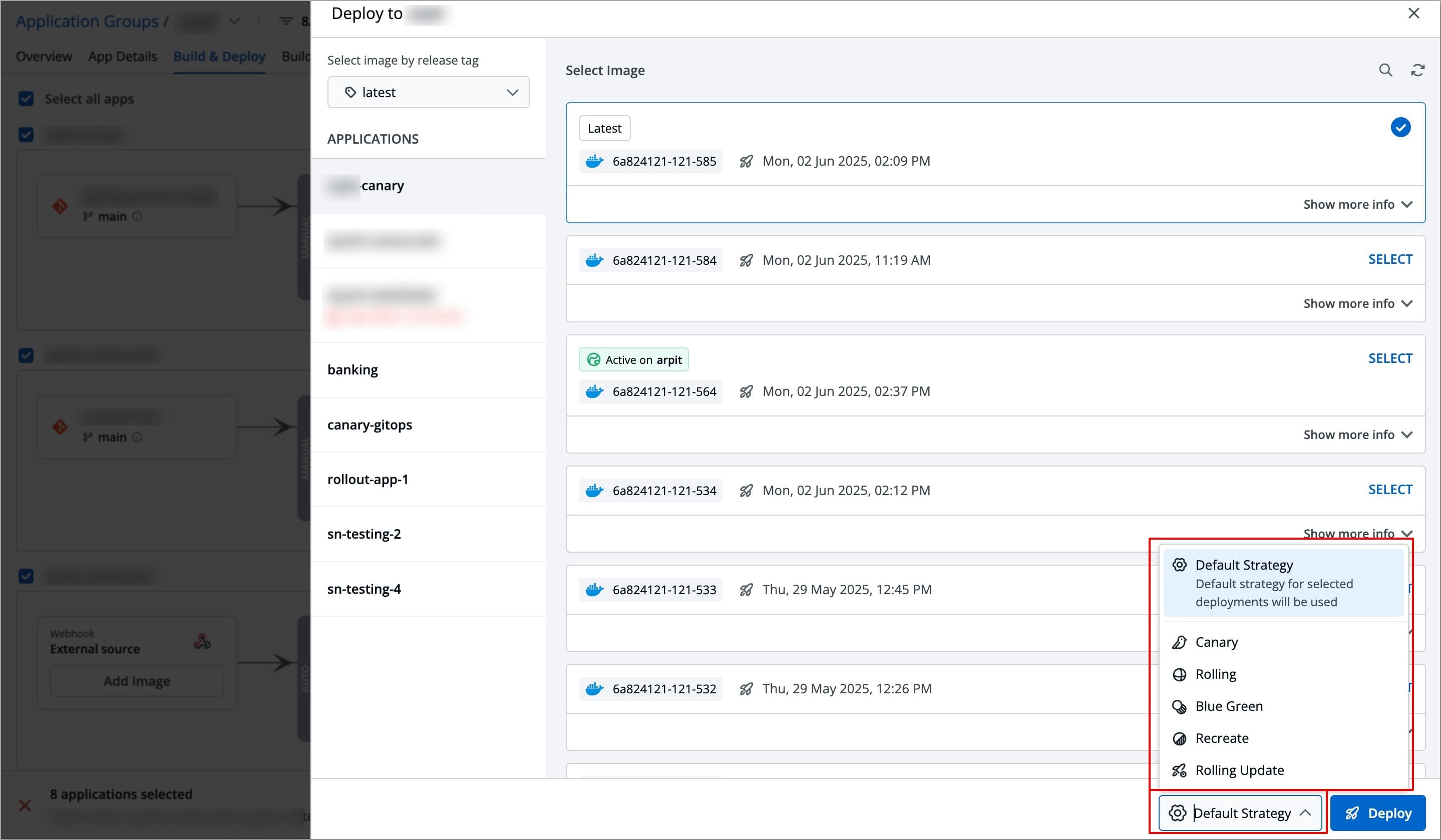The height and width of the screenshot is (840, 1441).
Task: Click the Recreate strategy icon
Action: 1179,739
